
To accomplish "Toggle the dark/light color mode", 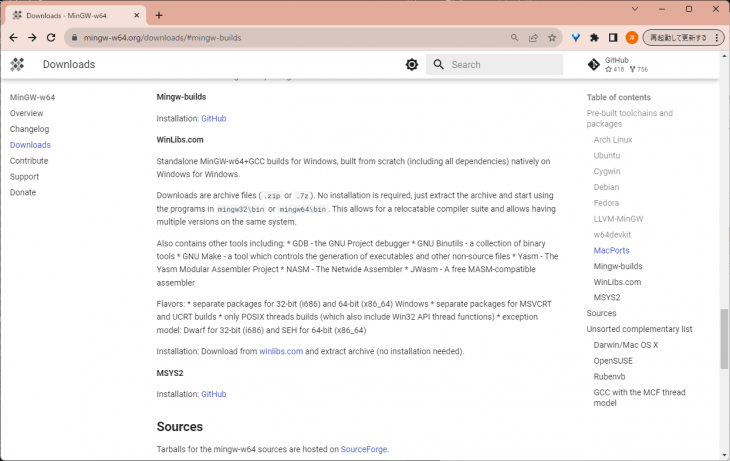I will pyautogui.click(x=412, y=64).
